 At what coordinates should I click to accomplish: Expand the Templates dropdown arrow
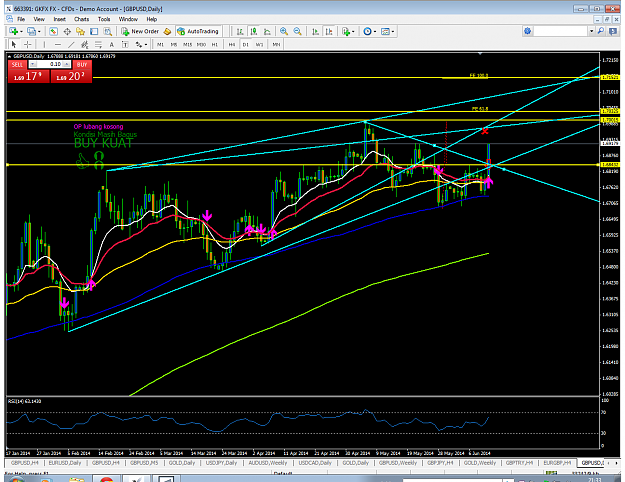tap(393, 32)
